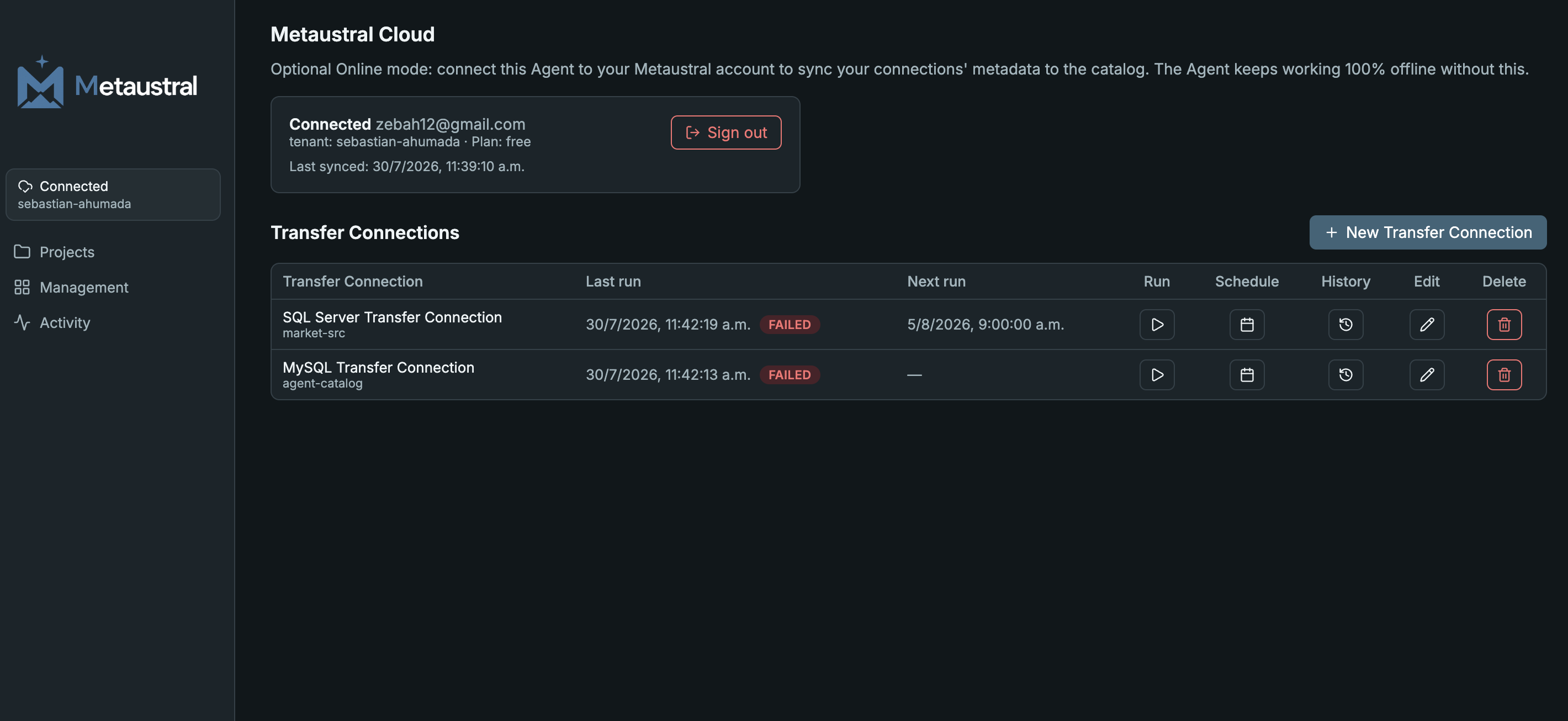
Task: Click the Metaustral Cloud heading
Action: 352,35
